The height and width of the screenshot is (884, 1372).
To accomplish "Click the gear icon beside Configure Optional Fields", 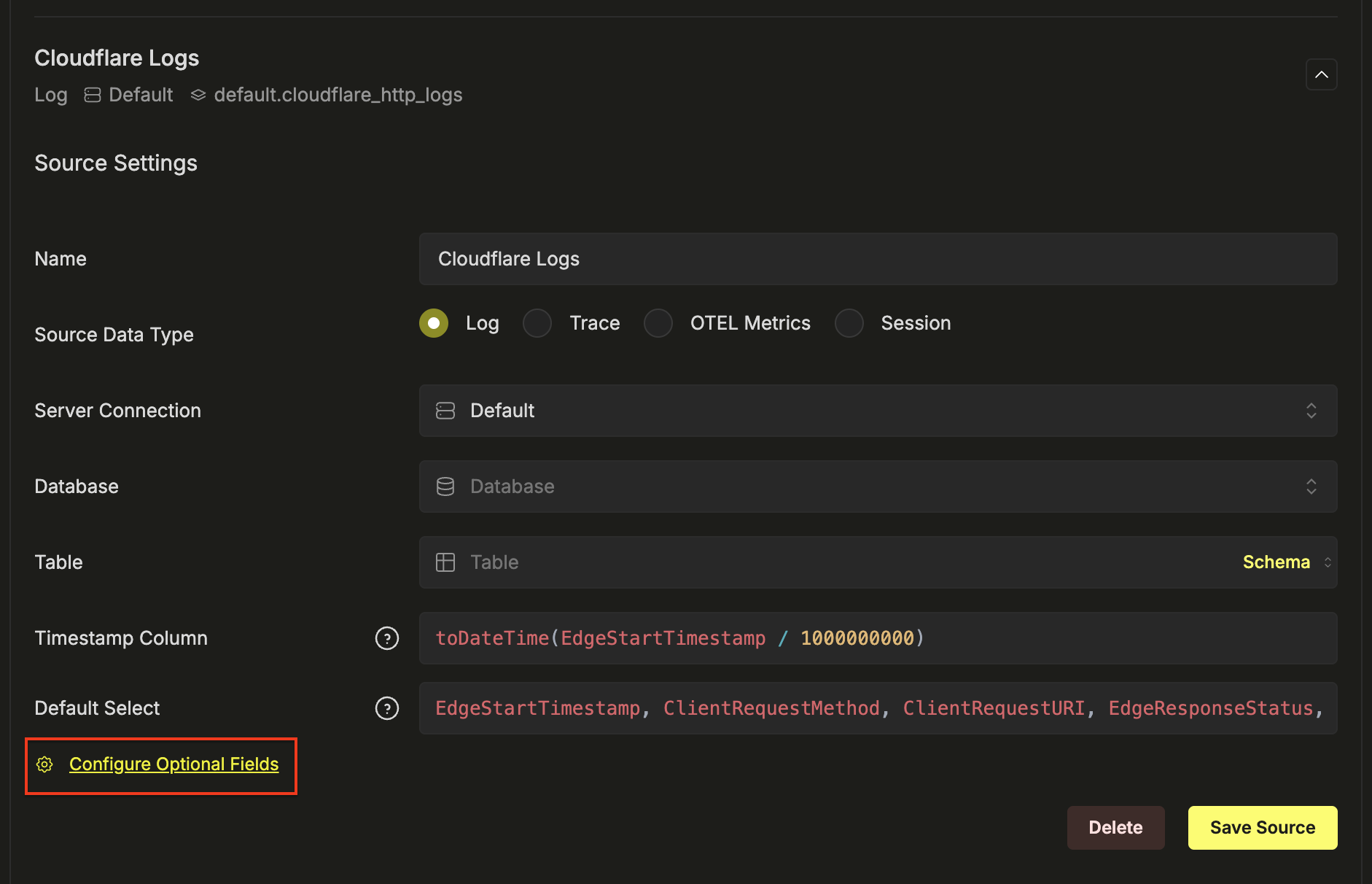I will click(44, 764).
